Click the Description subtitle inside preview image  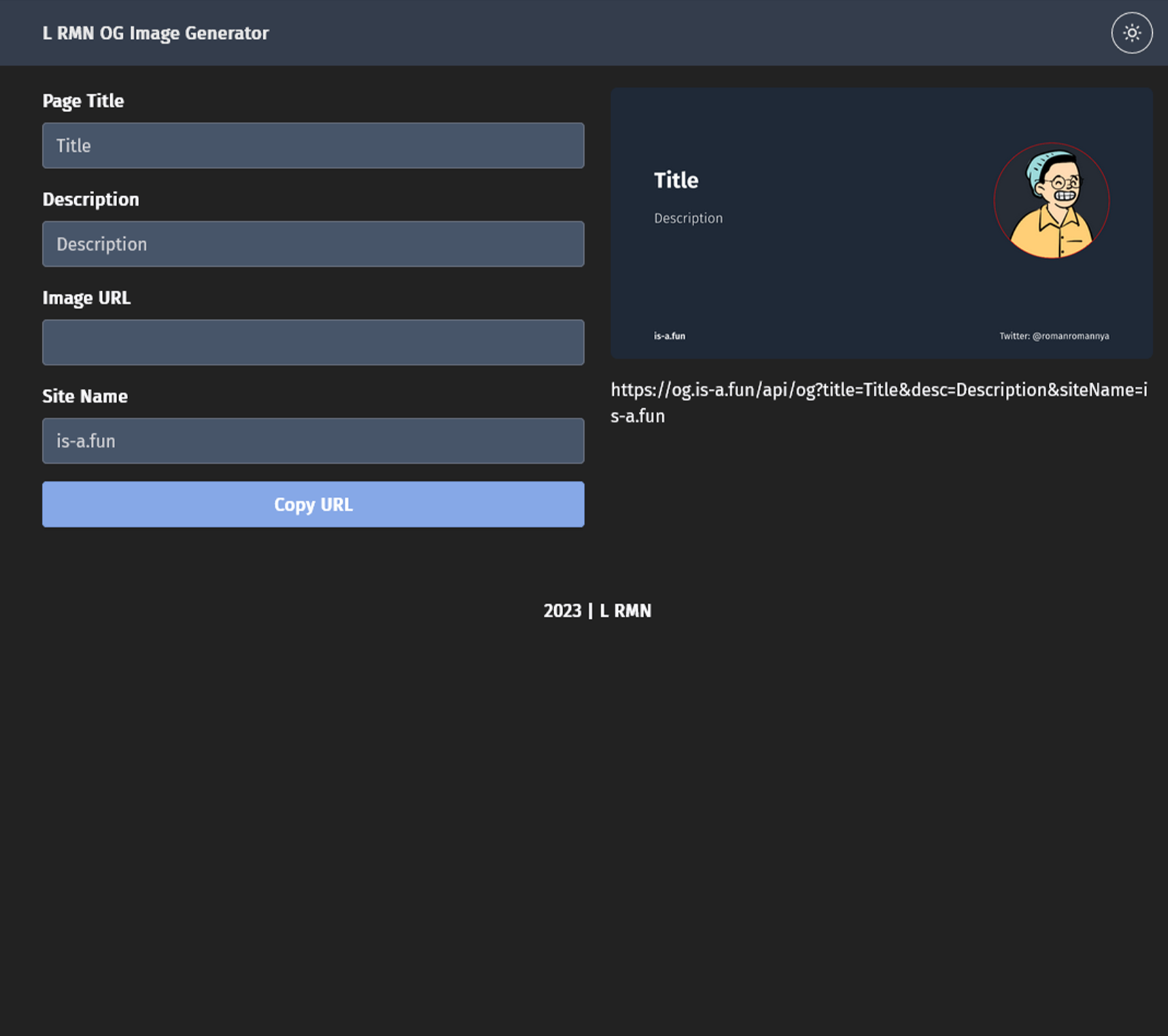point(689,218)
